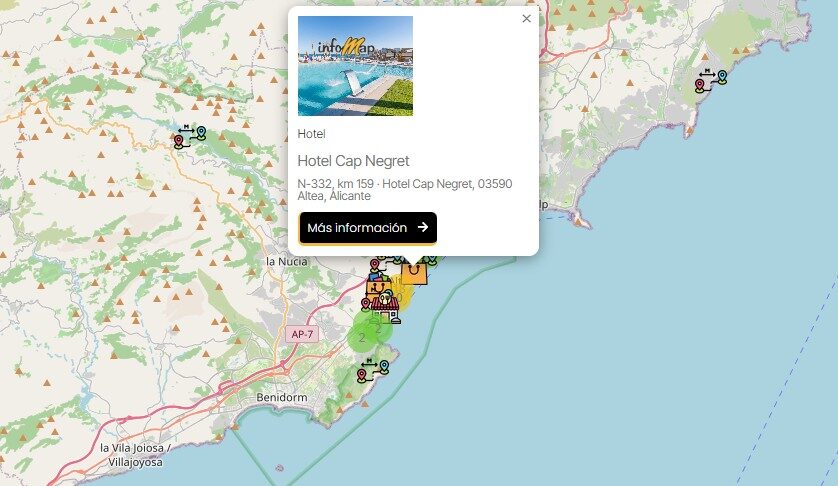This screenshot has width=838, height=486.
Task: Click the Más información button
Action: [368, 228]
